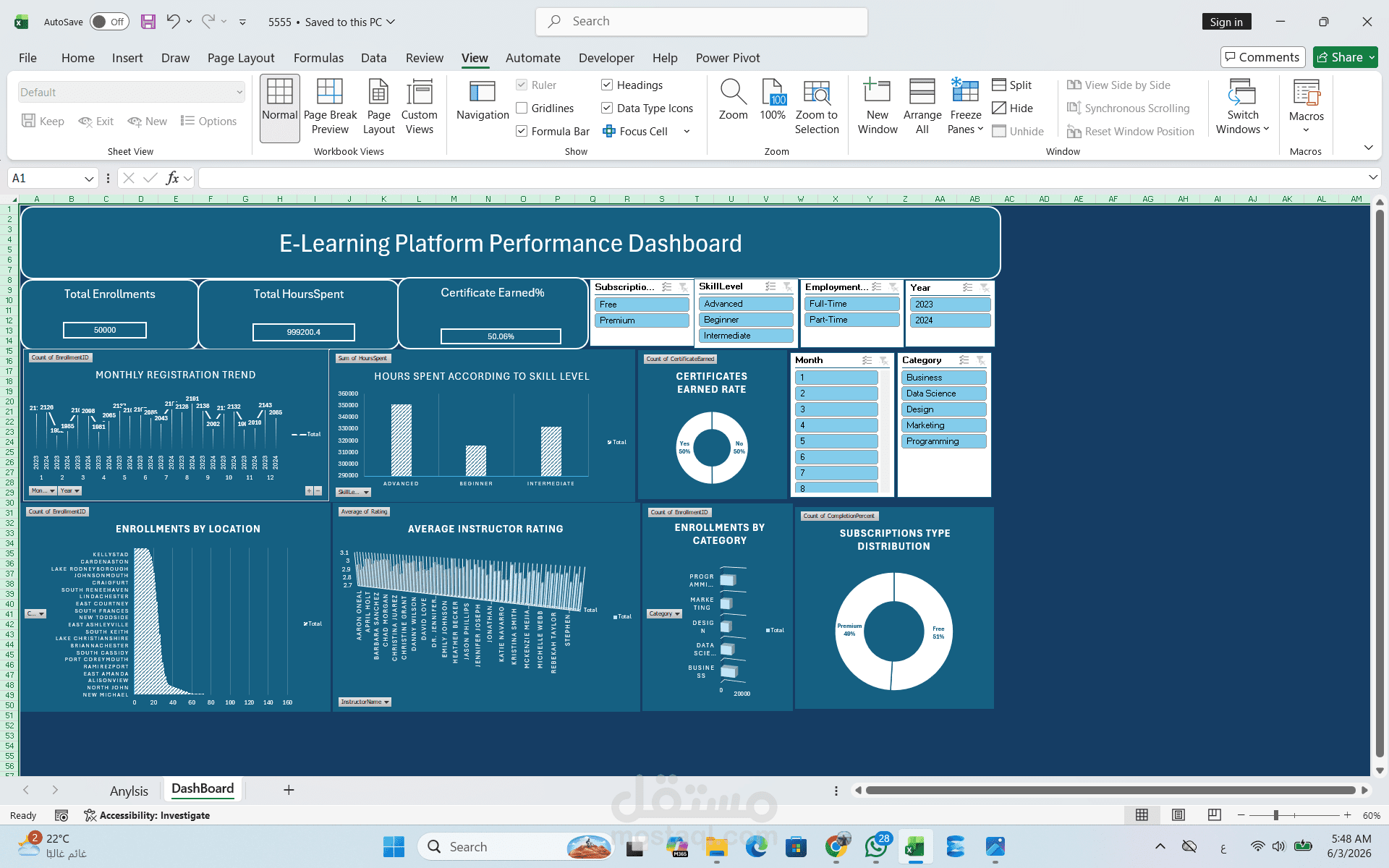1389x868 pixels.
Task: Switch to Normal workbook view
Action: [280, 108]
